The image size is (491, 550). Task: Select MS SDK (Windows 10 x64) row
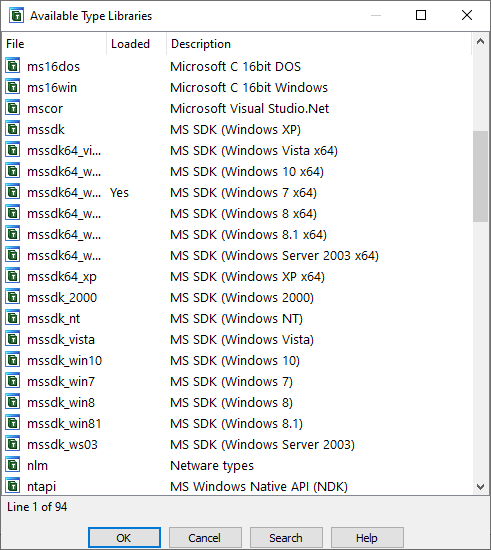tap(237, 172)
